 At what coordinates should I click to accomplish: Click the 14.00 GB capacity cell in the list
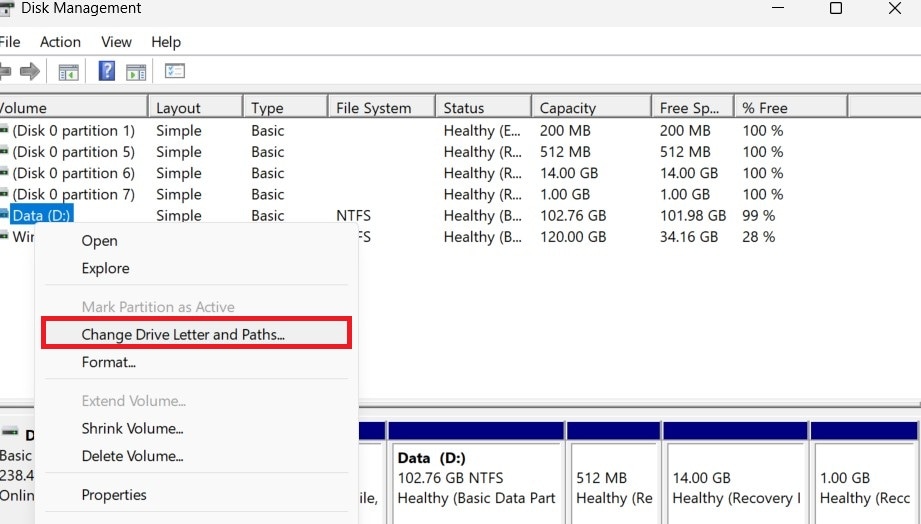[569, 173]
